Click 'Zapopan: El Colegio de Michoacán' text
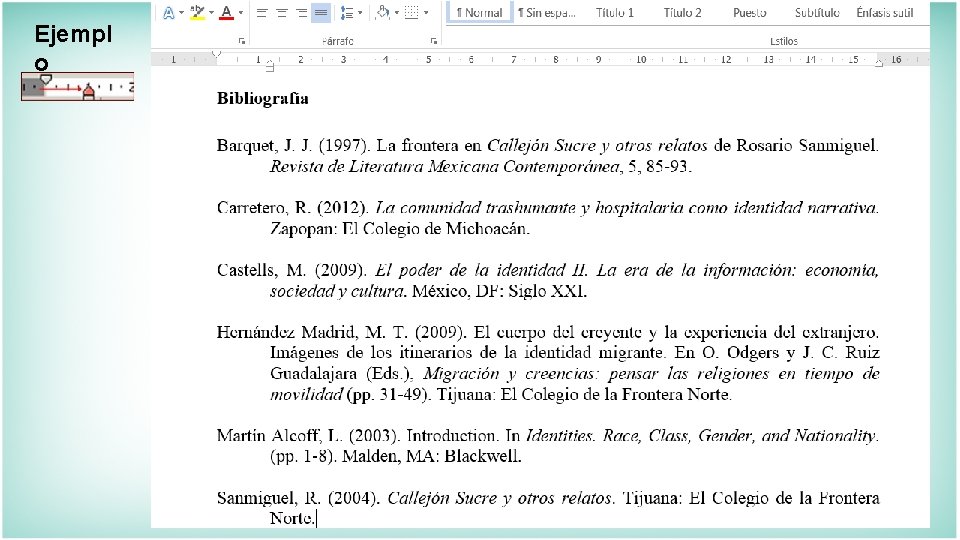 [x=400, y=229]
